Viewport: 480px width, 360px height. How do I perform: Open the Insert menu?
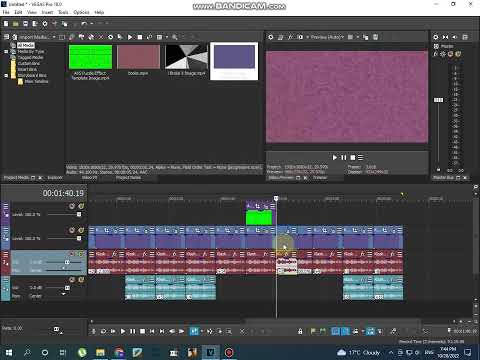coord(47,12)
